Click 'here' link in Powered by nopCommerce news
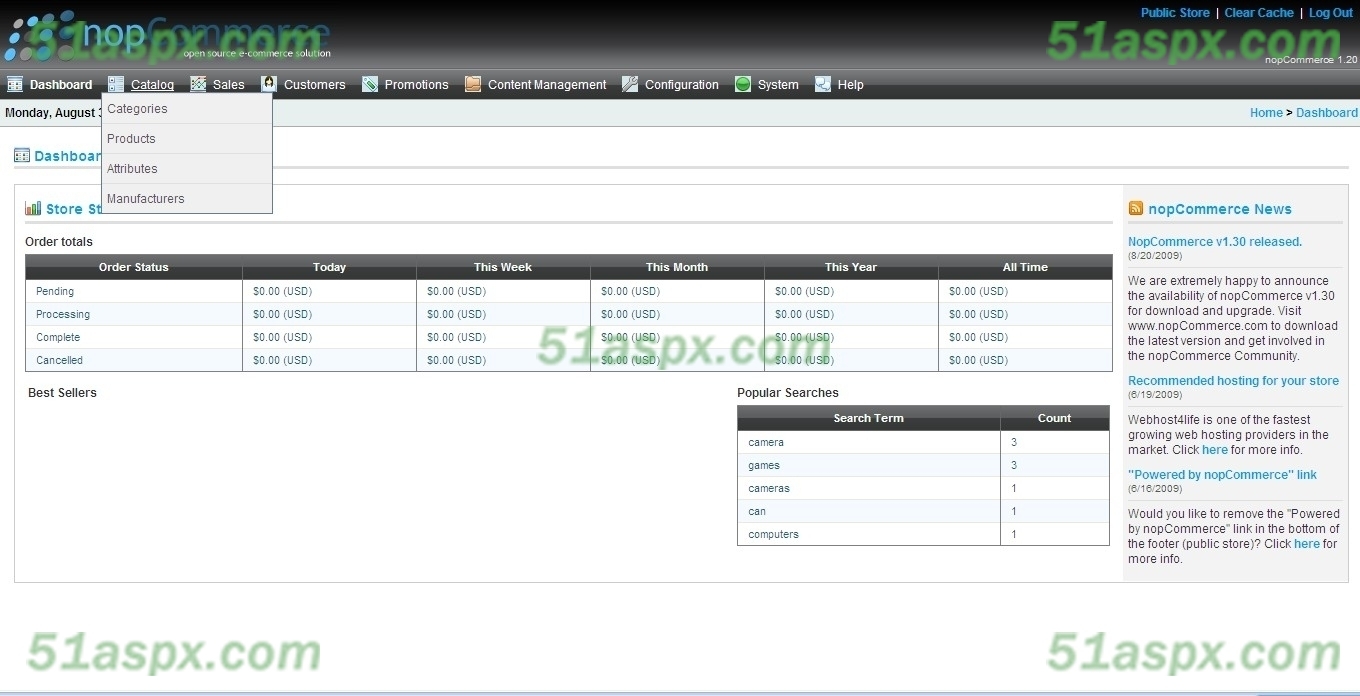Image resolution: width=1360 pixels, height=696 pixels. coord(1307,544)
